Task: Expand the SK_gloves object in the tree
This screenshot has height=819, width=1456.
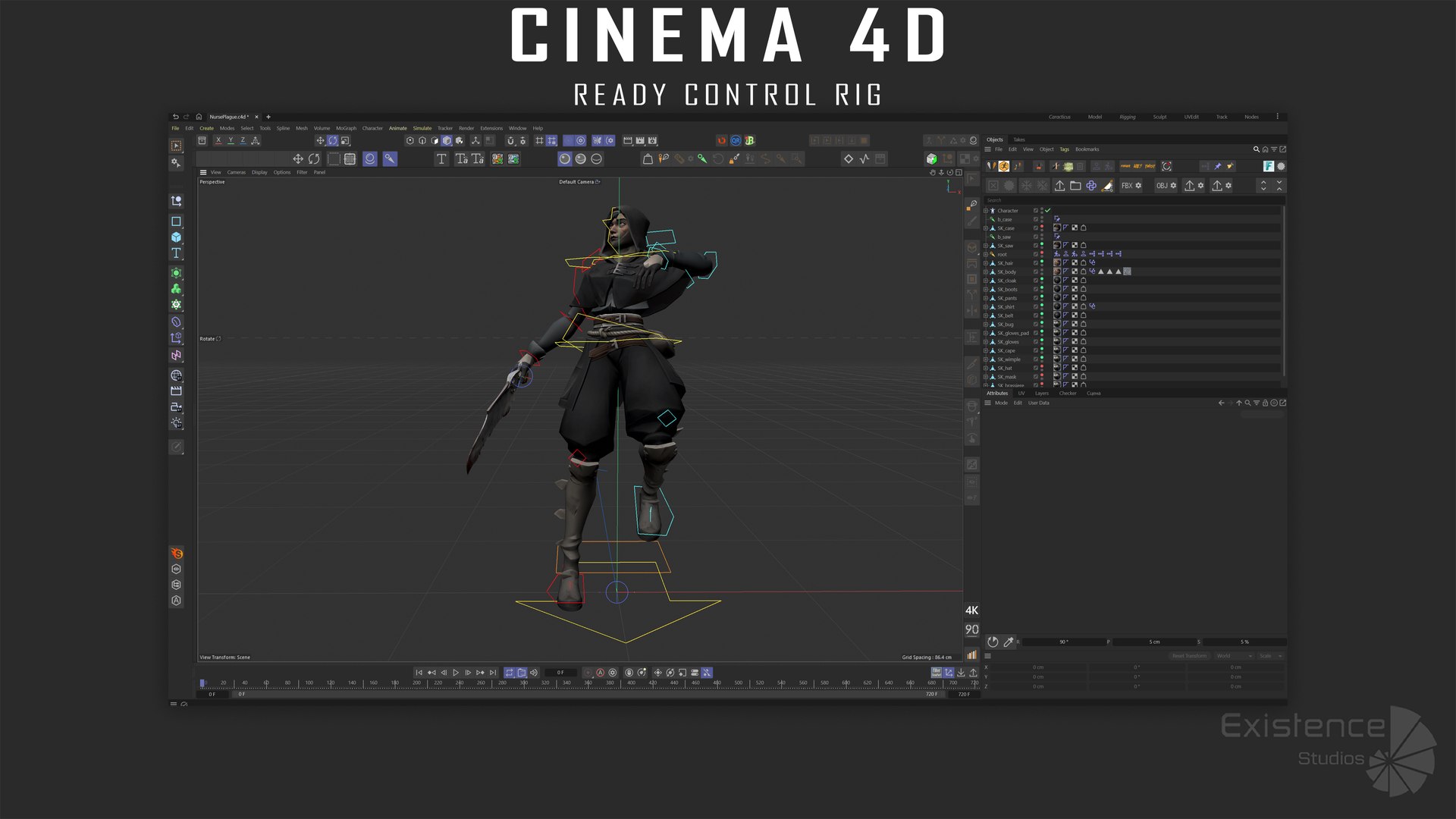Action: click(x=986, y=342)
